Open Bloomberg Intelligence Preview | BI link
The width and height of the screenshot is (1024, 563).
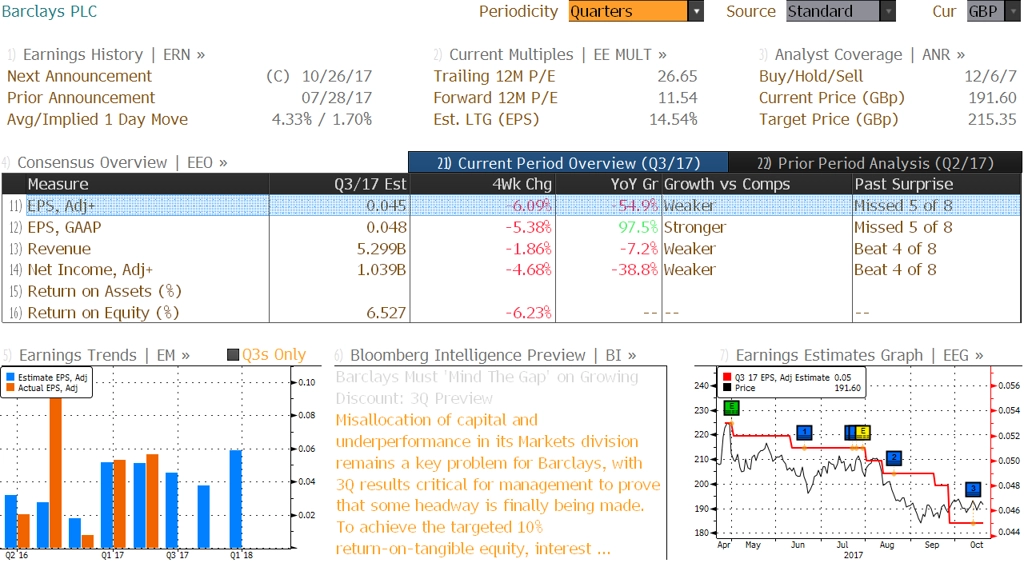(x=493, y=355)
